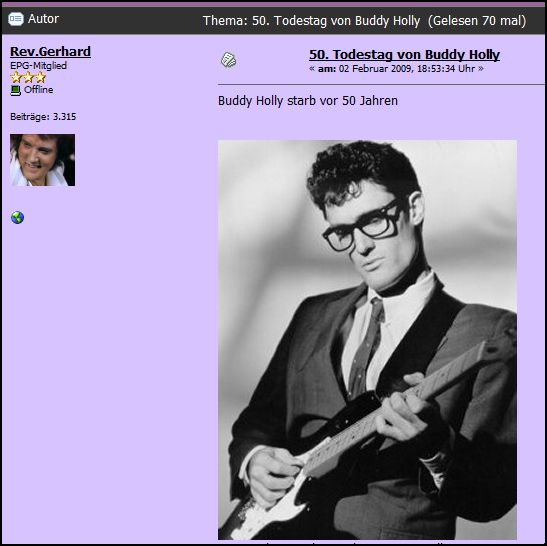Click the bold 'am:' date label
This screenshot has width=547, height=546.
pyautogui.click(x=327, y=69)
